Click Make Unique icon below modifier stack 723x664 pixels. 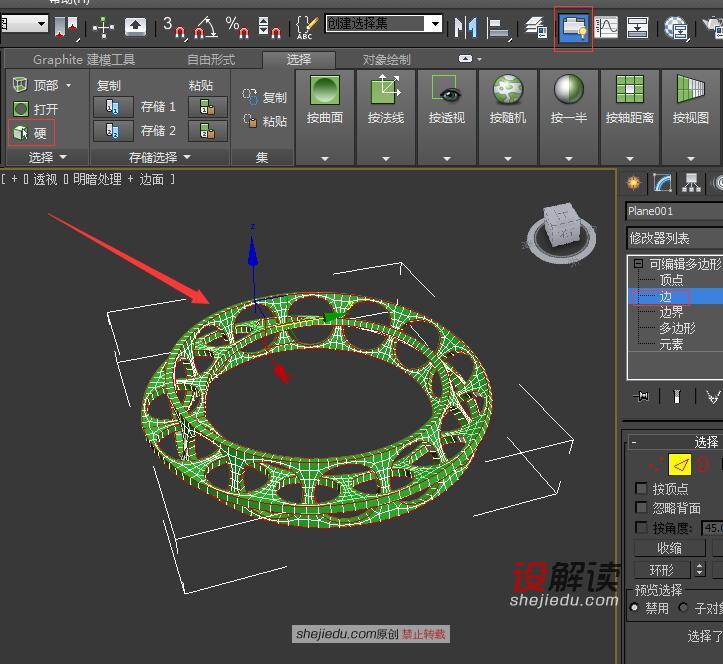[x=712, y=396]
